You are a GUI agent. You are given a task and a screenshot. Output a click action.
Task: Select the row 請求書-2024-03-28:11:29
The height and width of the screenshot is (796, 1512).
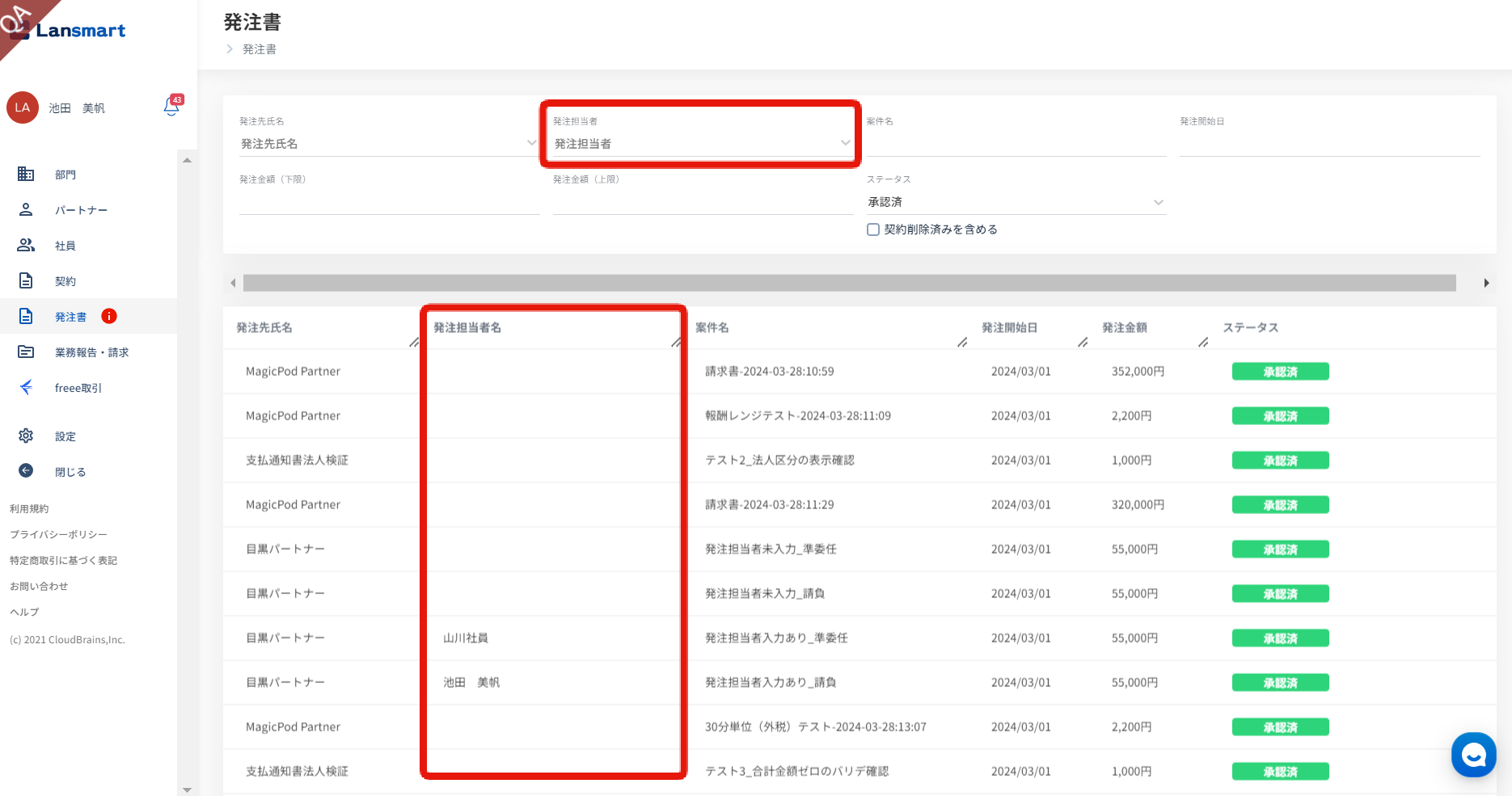coord(859,505)
